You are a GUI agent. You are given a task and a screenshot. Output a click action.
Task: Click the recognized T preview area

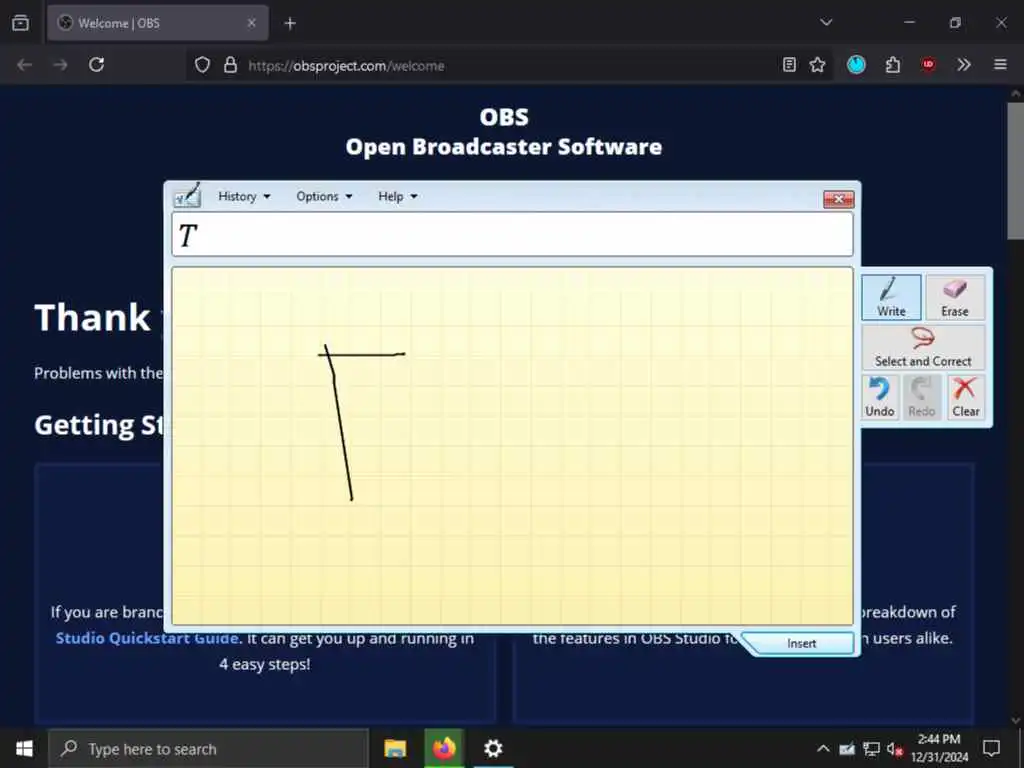[x=512, y=234]
